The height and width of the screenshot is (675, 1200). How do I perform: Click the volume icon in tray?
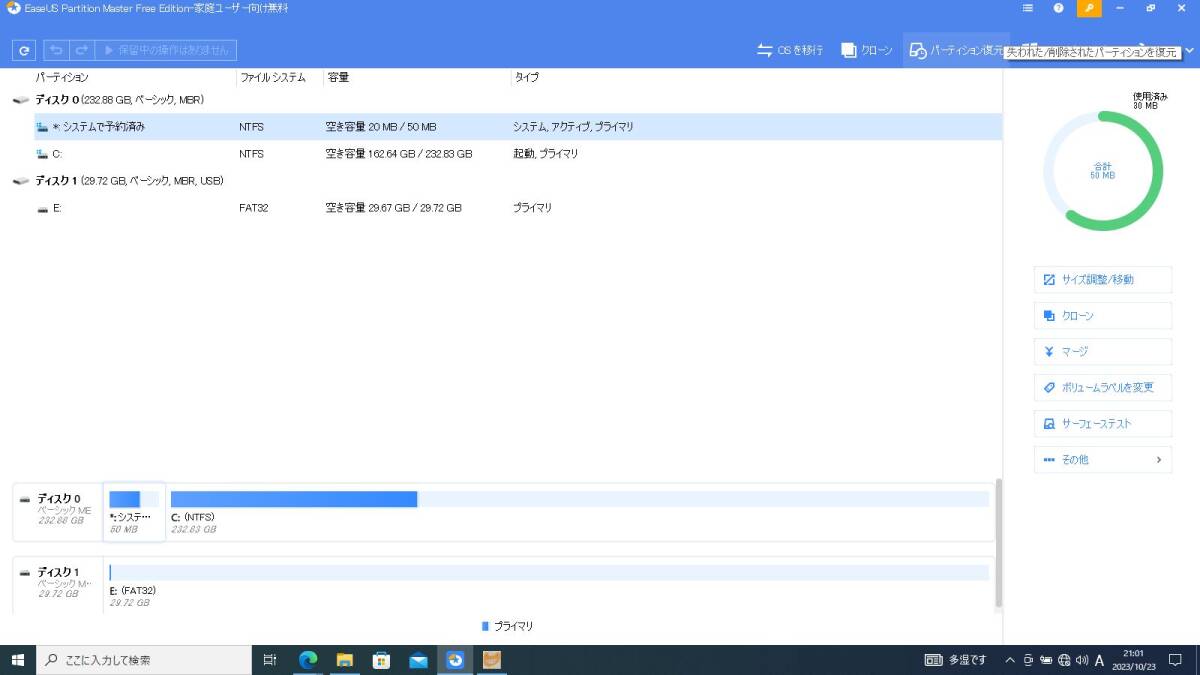click(x=1081, y=660)
